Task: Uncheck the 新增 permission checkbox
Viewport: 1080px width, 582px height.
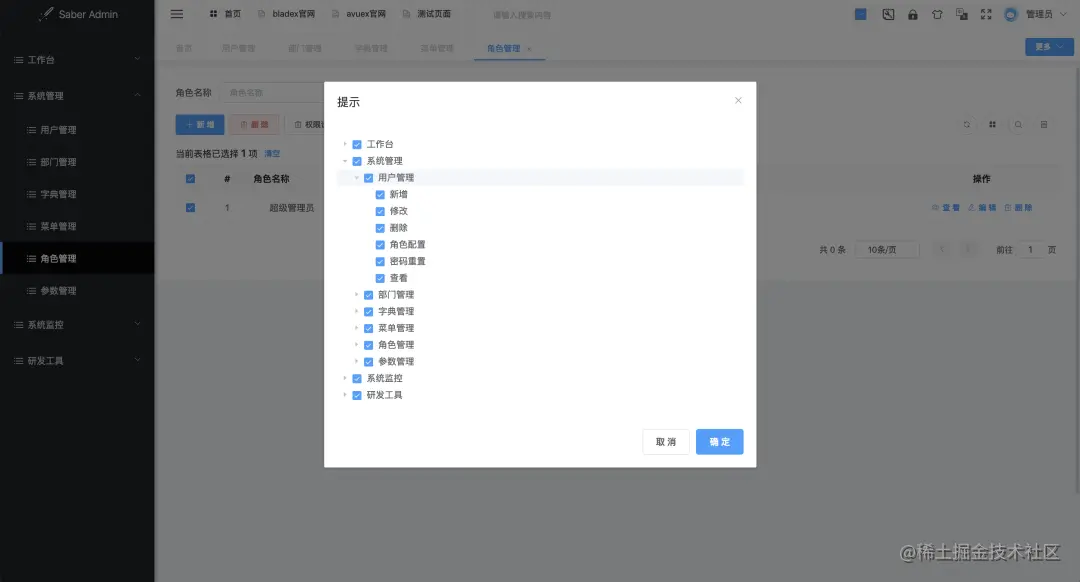Action: 380,194
